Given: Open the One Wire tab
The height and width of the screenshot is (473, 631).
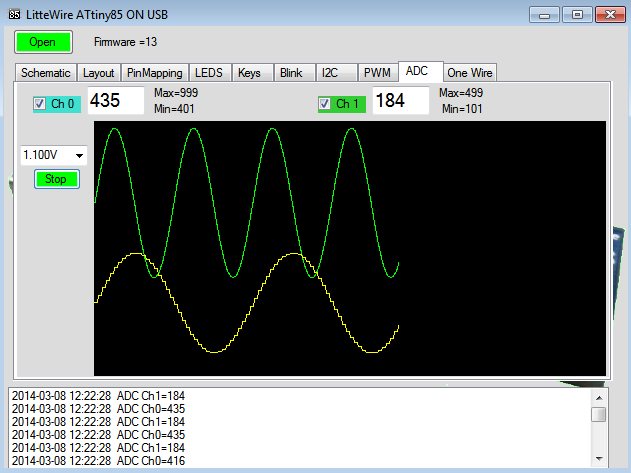Looking at the screenshot, I should pyautogui.click(x=470, y=73).
